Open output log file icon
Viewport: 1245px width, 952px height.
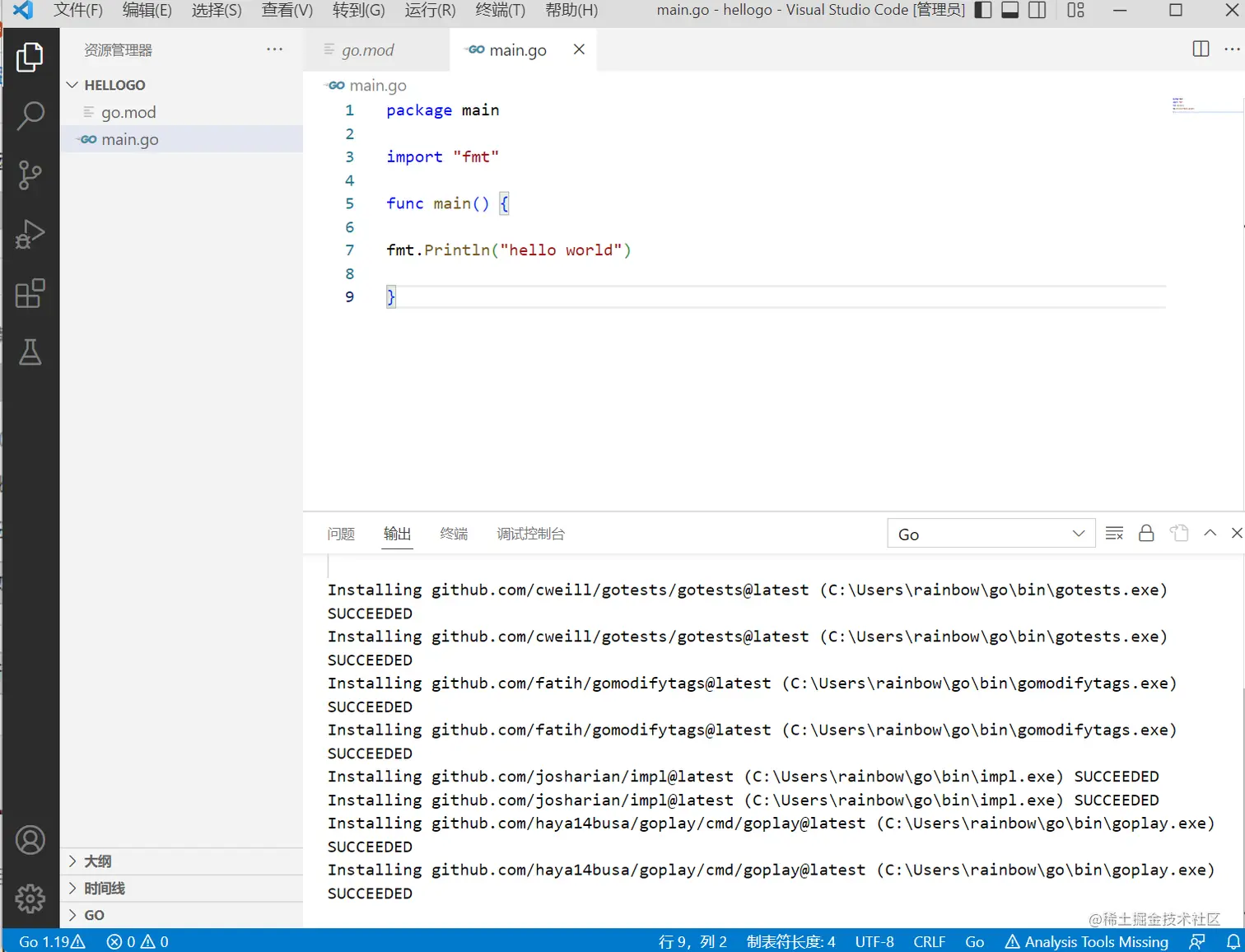pos(1179,534)
